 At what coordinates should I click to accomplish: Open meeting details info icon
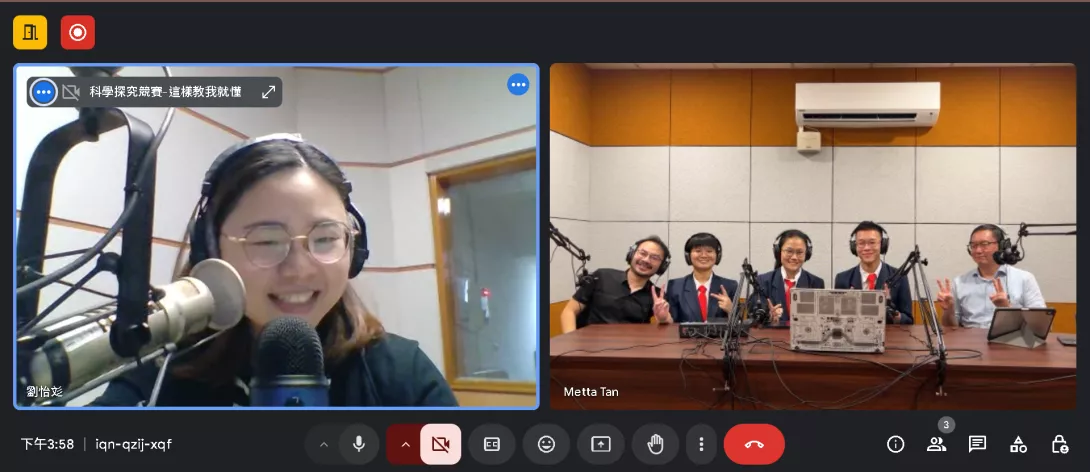pyautogui.click(x=895, y=444)
